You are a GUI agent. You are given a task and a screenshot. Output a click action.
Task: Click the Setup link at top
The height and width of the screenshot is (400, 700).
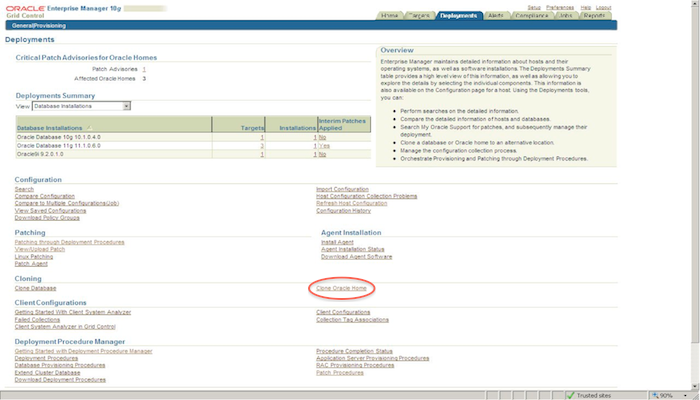[x=534, y=8]
